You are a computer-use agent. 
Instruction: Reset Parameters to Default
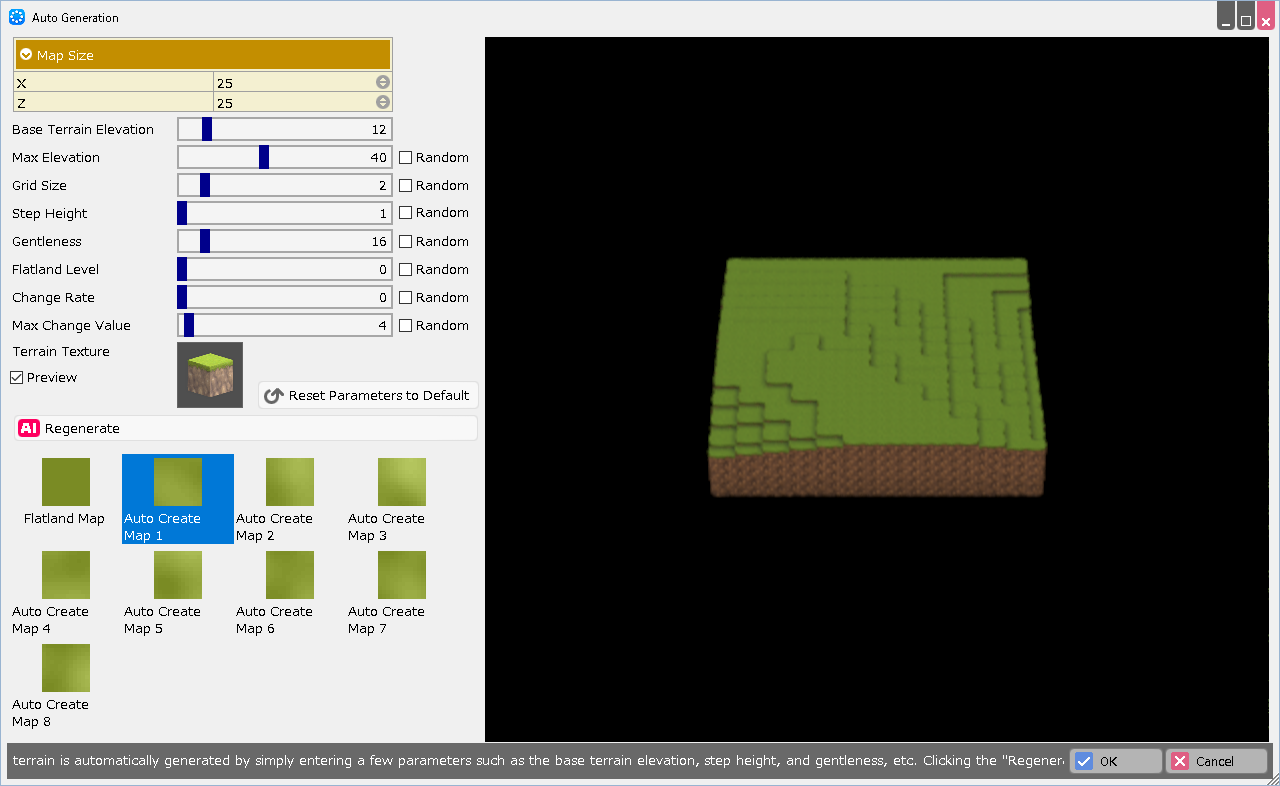click(368, 396)
